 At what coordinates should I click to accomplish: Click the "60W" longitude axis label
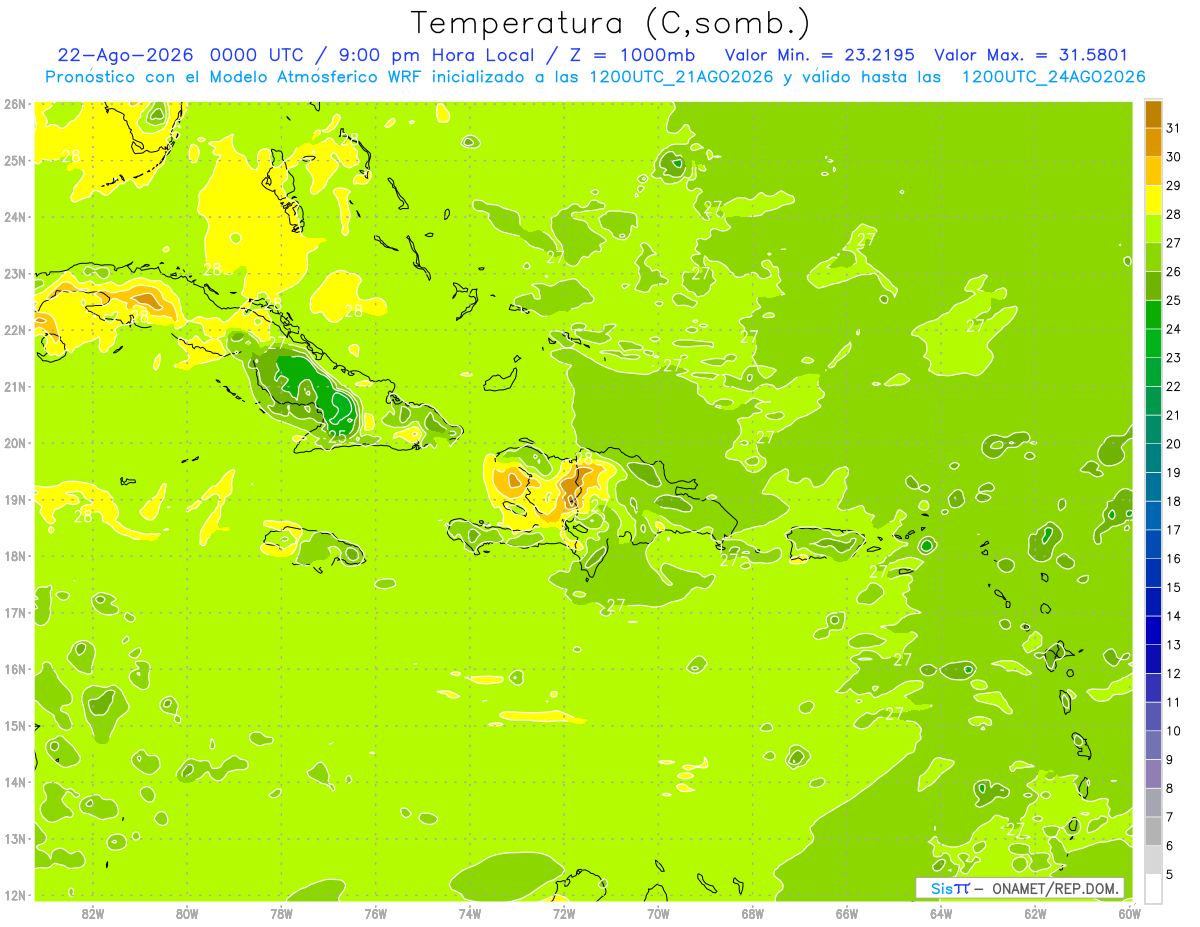tap(1130, 913)
